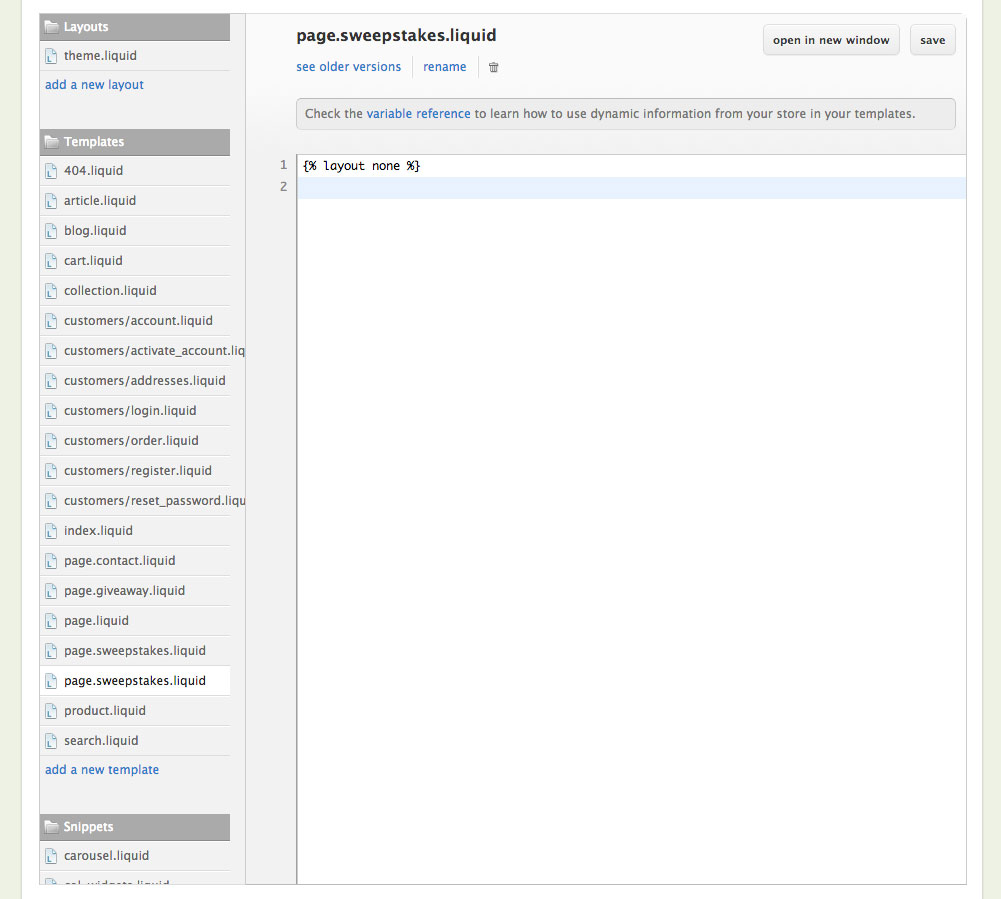This screenshot has width=1001, height=899.
Task: Place cursor on code line 1
Action: [631, 166]
